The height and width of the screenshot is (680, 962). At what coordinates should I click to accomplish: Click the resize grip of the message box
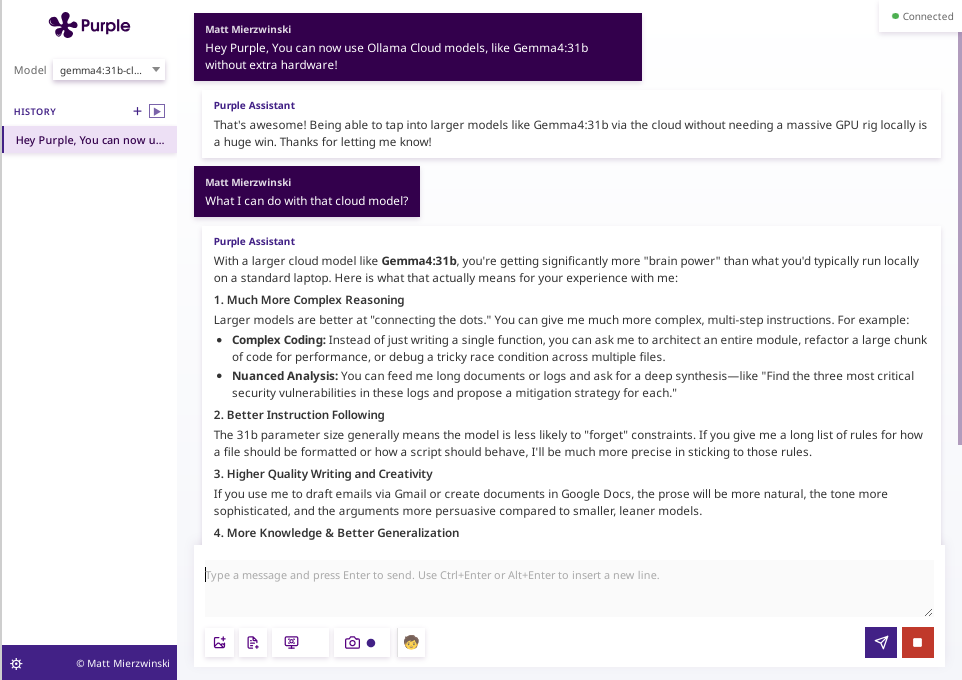click(928, 612)
